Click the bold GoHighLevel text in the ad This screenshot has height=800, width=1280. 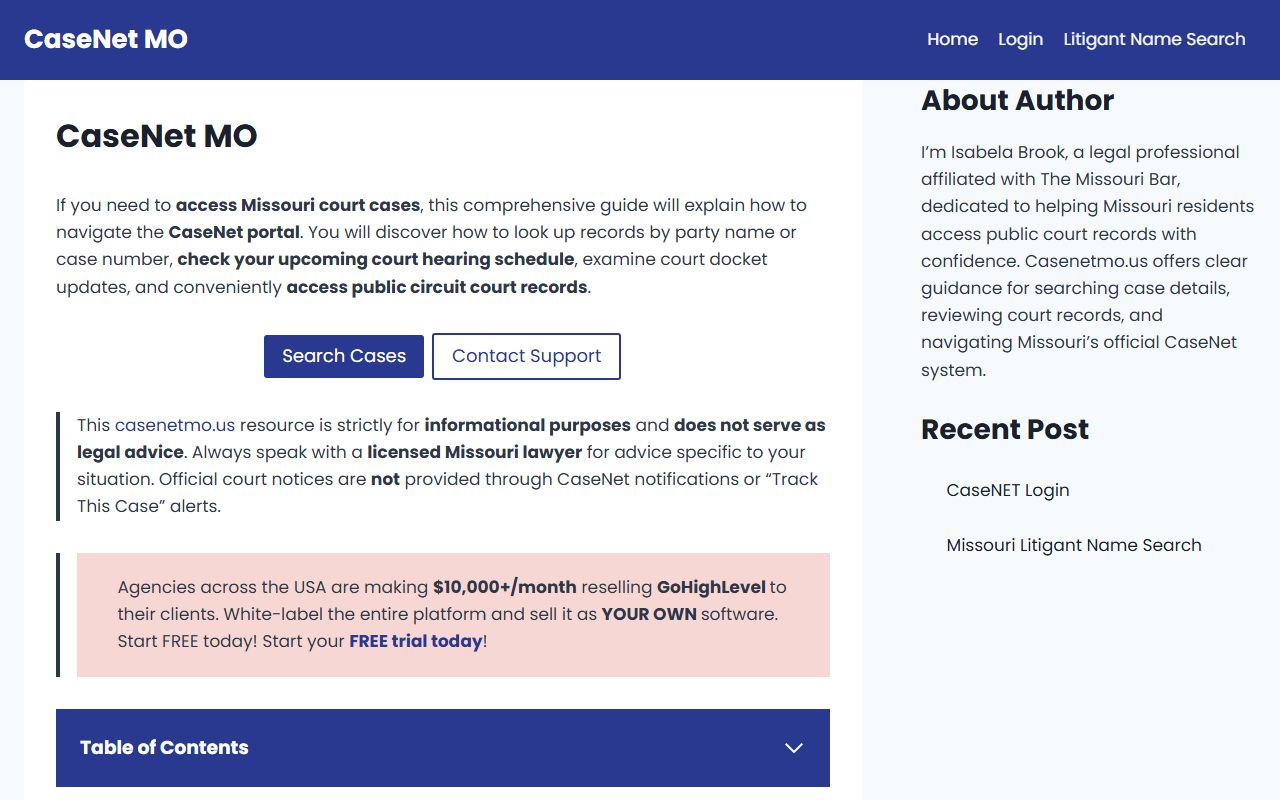pyautogui.click(x=711, y=587)
